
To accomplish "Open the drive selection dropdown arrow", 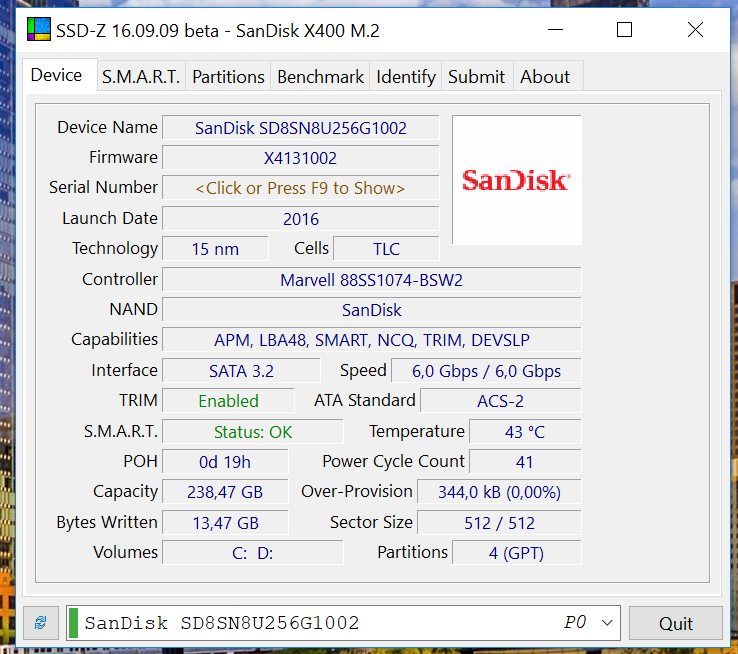I will click(607, 623).
